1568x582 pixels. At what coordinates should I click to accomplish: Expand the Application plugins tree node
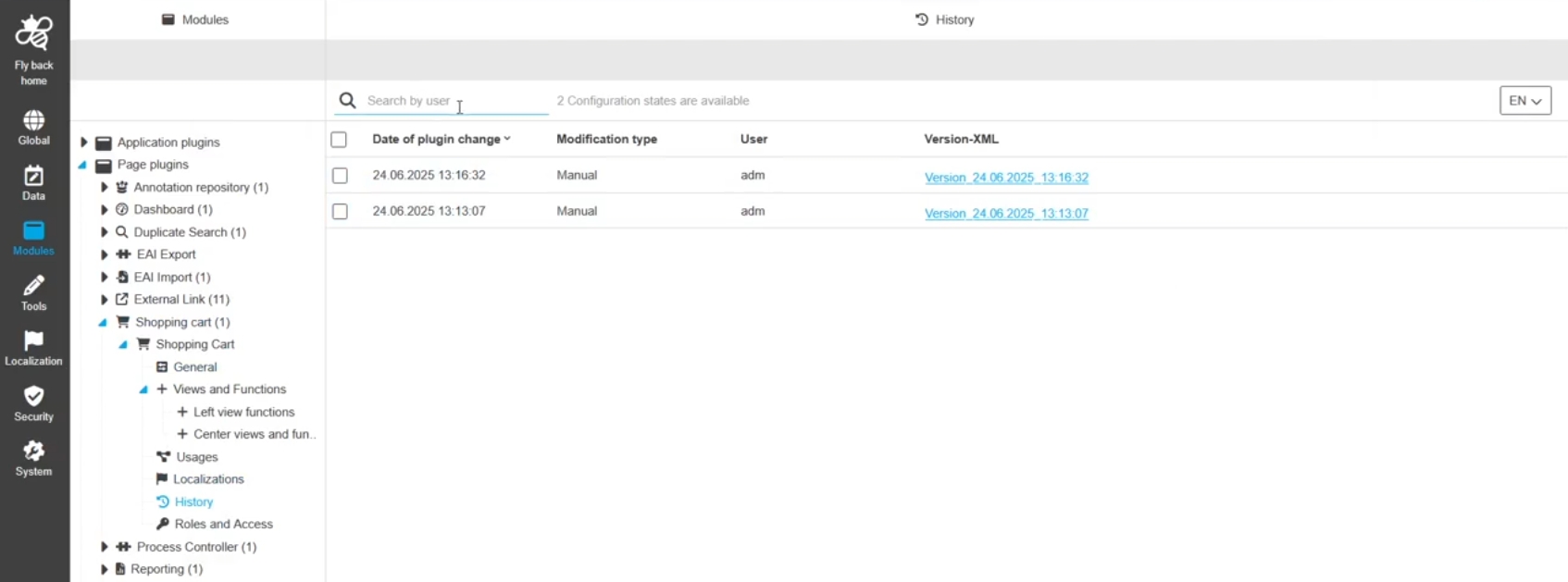tap(84, 142)
